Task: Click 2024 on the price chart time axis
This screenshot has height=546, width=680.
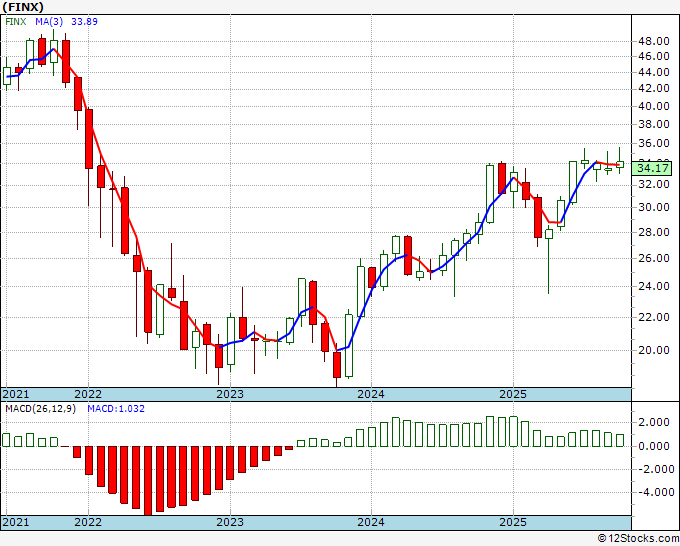Action: point(371,394)
